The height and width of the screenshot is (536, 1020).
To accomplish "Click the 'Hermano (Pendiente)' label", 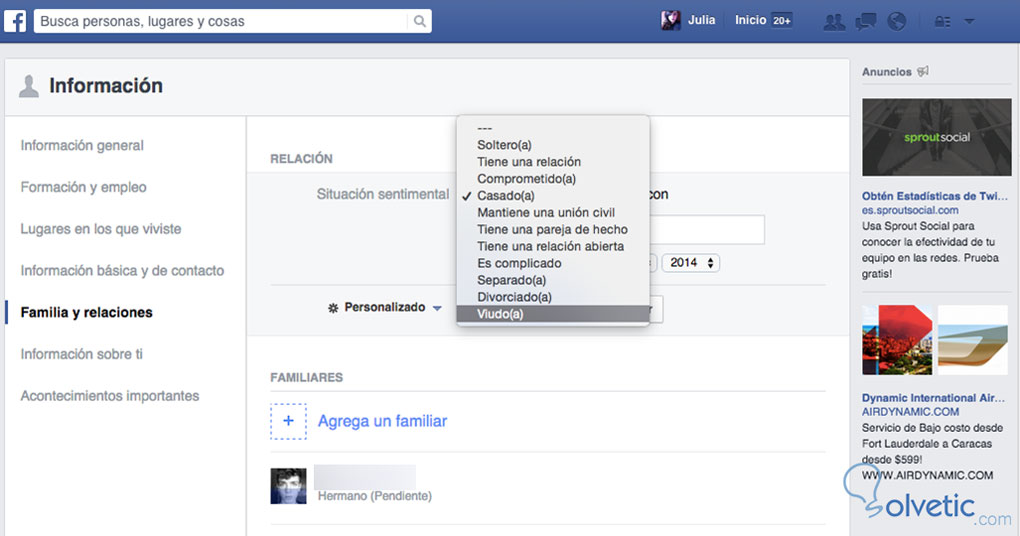I will point(375,496).
